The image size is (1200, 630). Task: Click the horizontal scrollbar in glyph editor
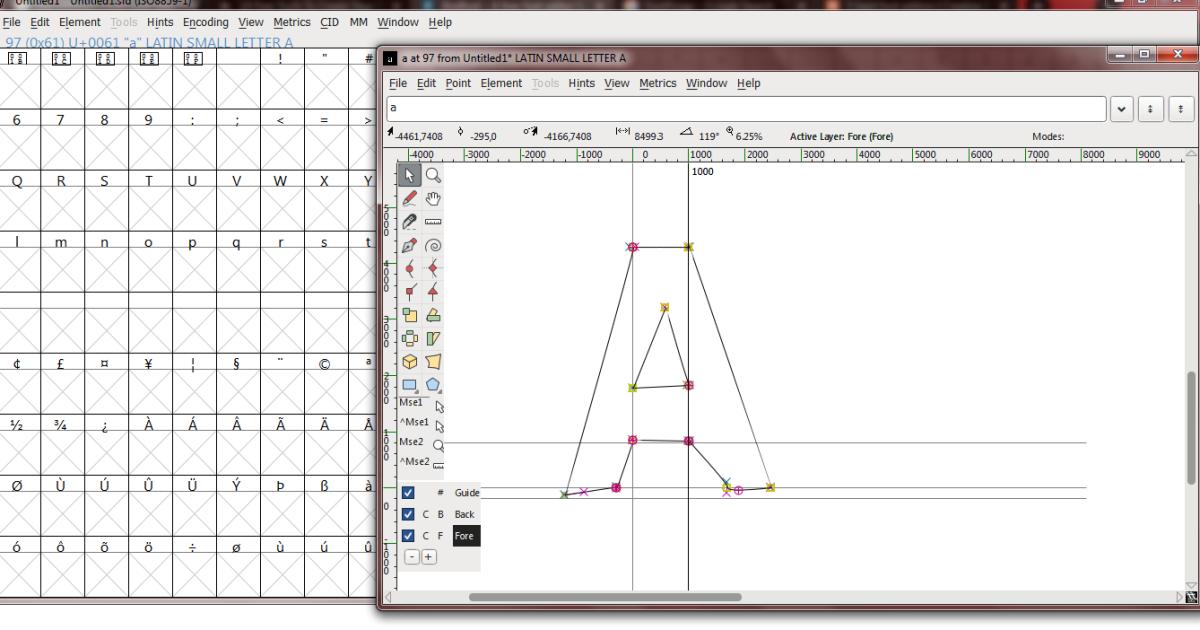coord(605,597)
